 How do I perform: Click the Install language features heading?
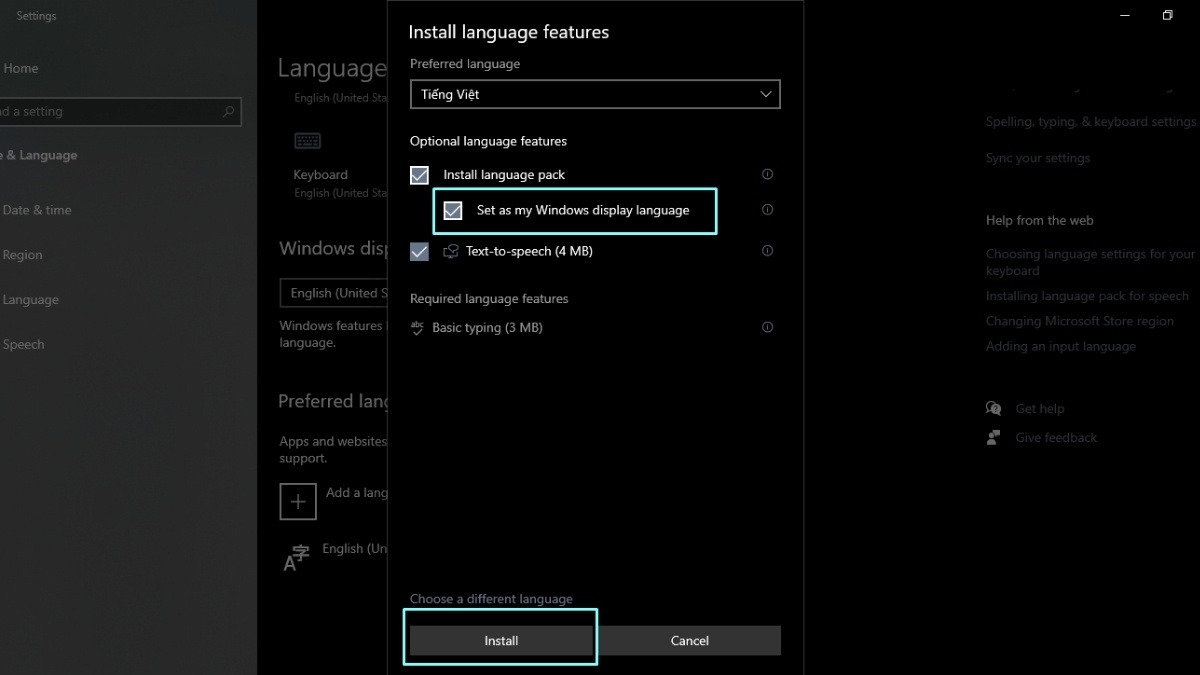click(x=509, y=32)
